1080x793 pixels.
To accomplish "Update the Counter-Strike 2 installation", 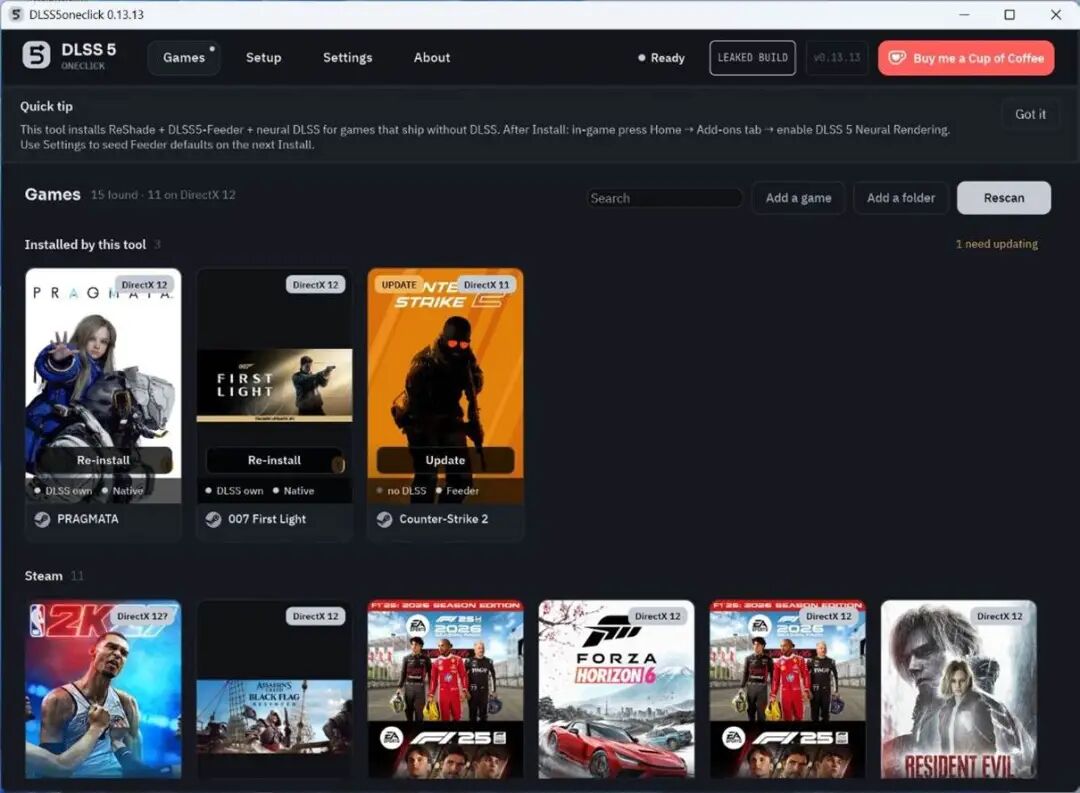I will coord(446,460).
